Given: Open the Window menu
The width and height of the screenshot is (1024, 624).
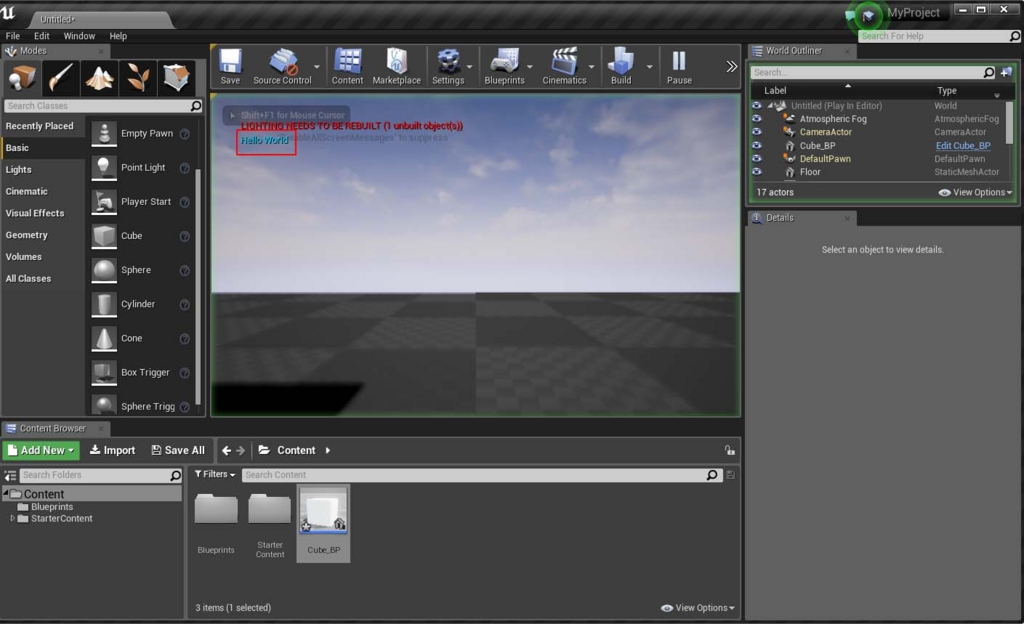Looking at the screenshot, I should (x=79, y=36).
